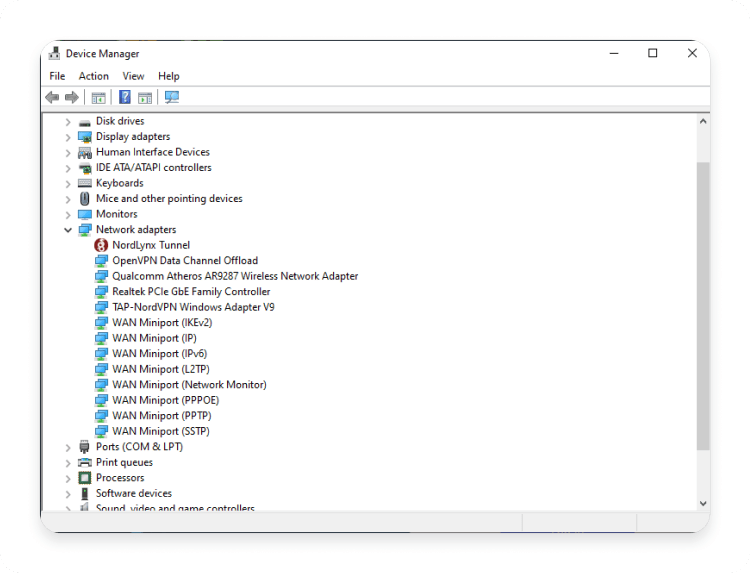This screenshot has height=573, width=750.
Task: Click the TAP-NordVPN Windows Adapter icon
Action: point(101,308)
